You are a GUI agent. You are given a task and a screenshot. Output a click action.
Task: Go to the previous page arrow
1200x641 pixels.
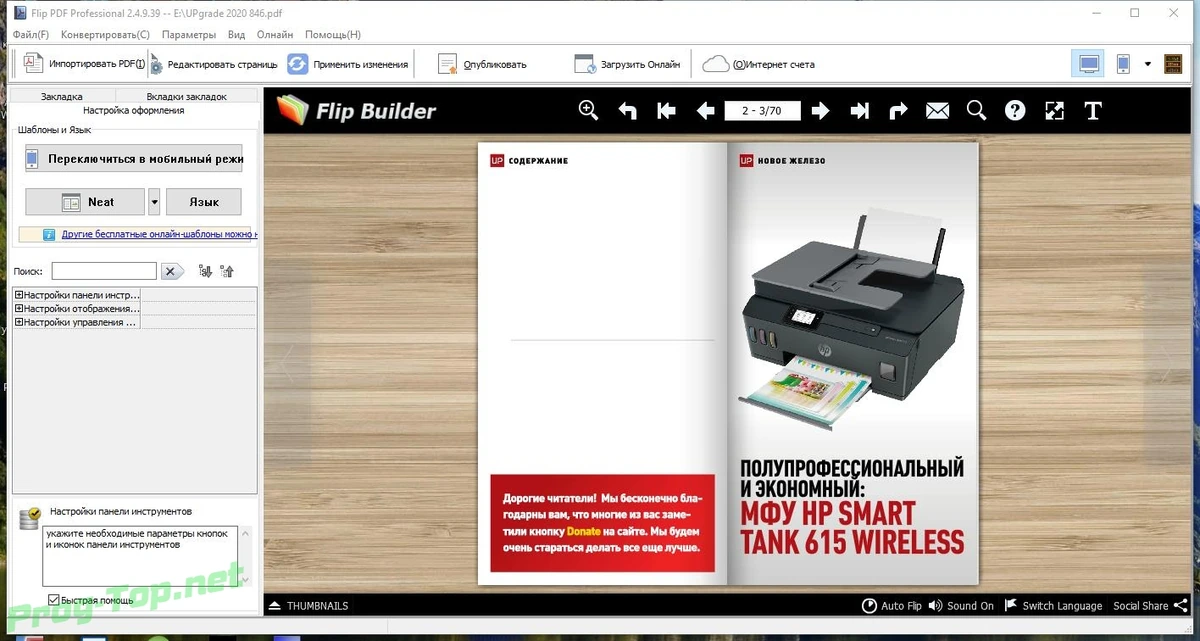705,111
